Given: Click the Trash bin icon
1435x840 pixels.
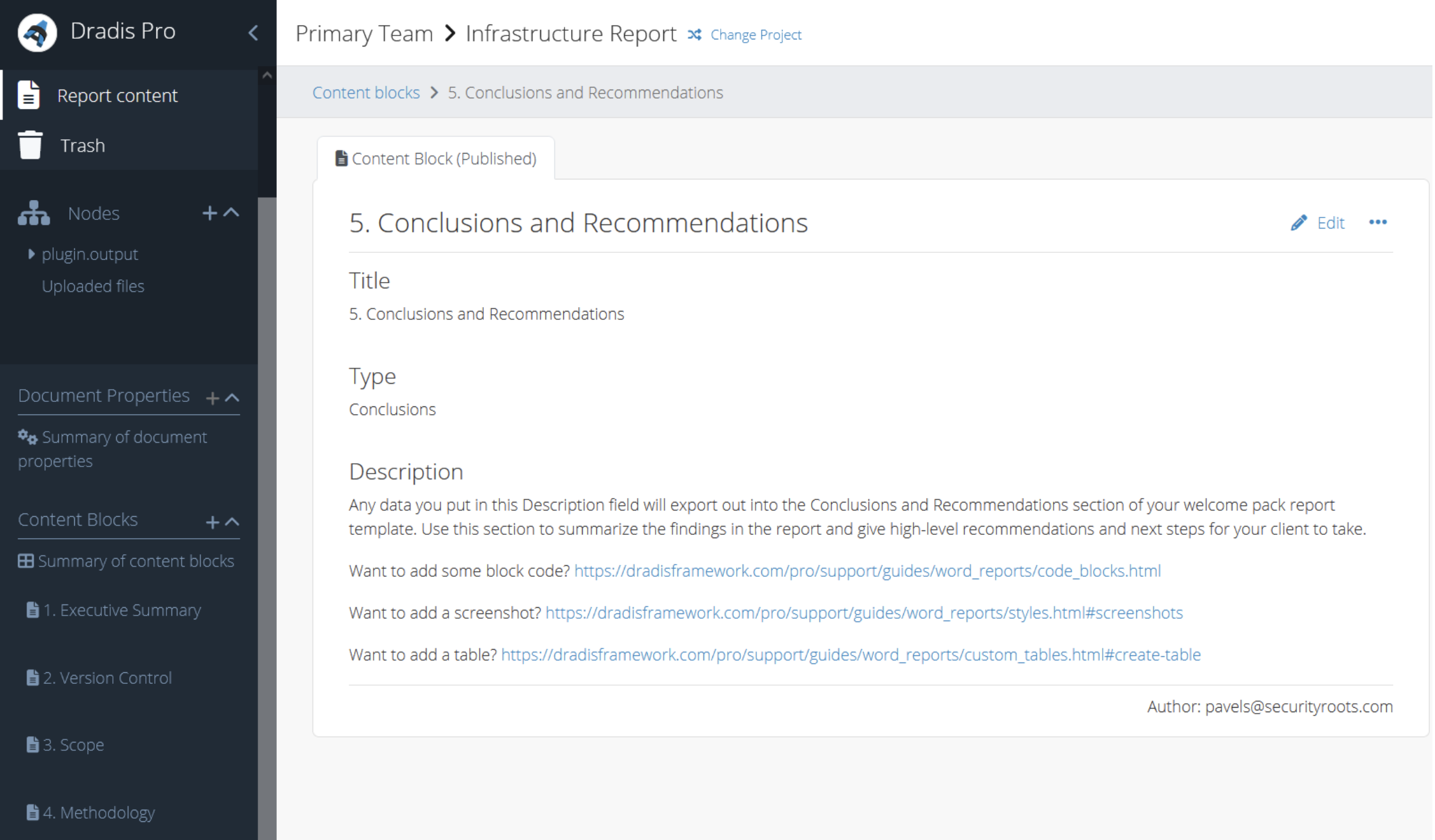Looking at the screenshot, I should [30, 145].
